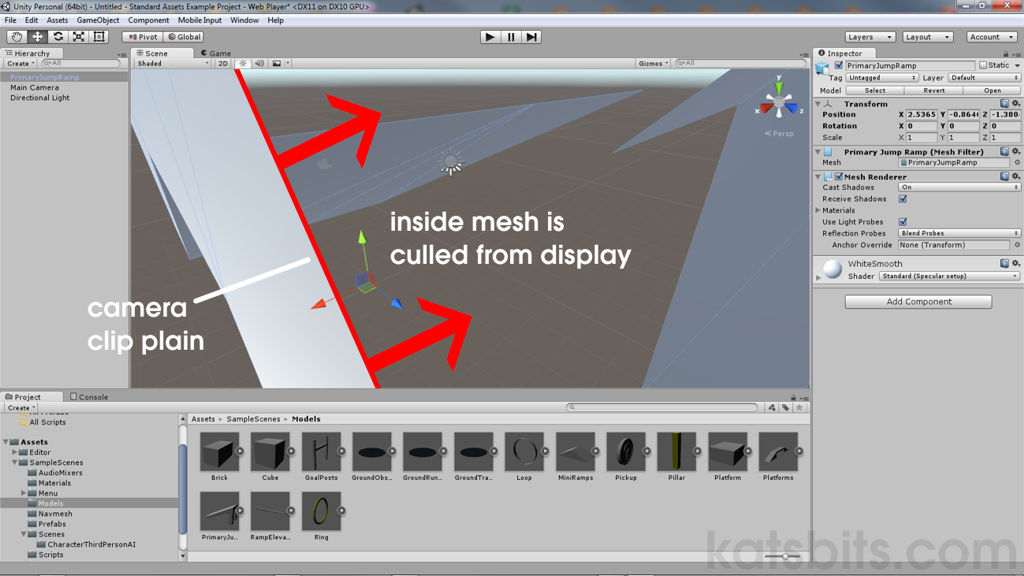Switch to the Console tab
The width and height of the screenshot is (1024, 576).
pos(89,396)
